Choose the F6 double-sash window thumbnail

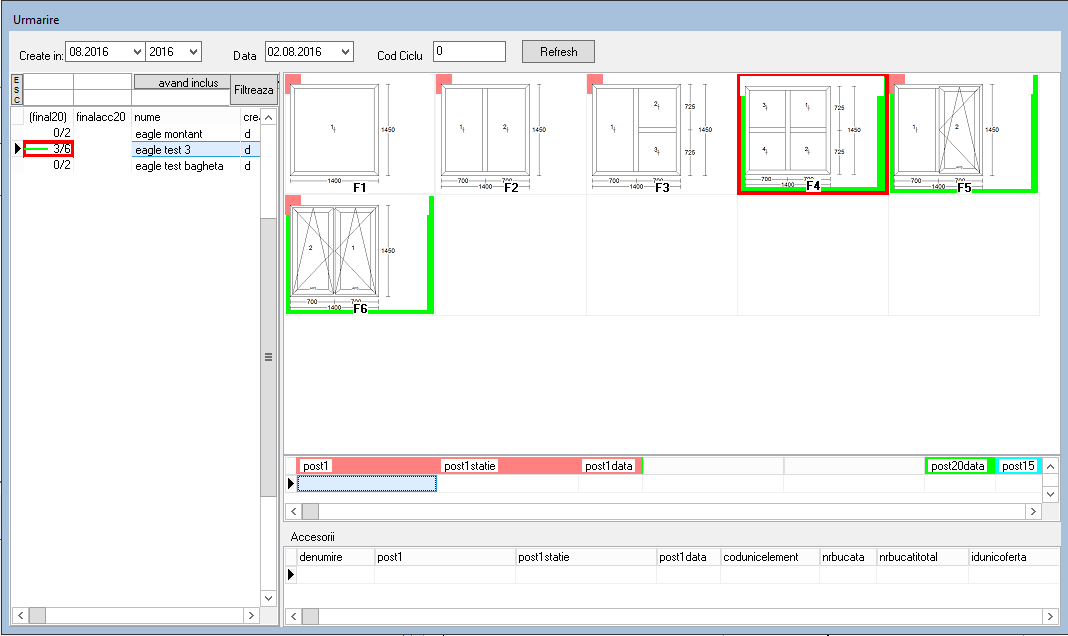[x=360, y=255]
